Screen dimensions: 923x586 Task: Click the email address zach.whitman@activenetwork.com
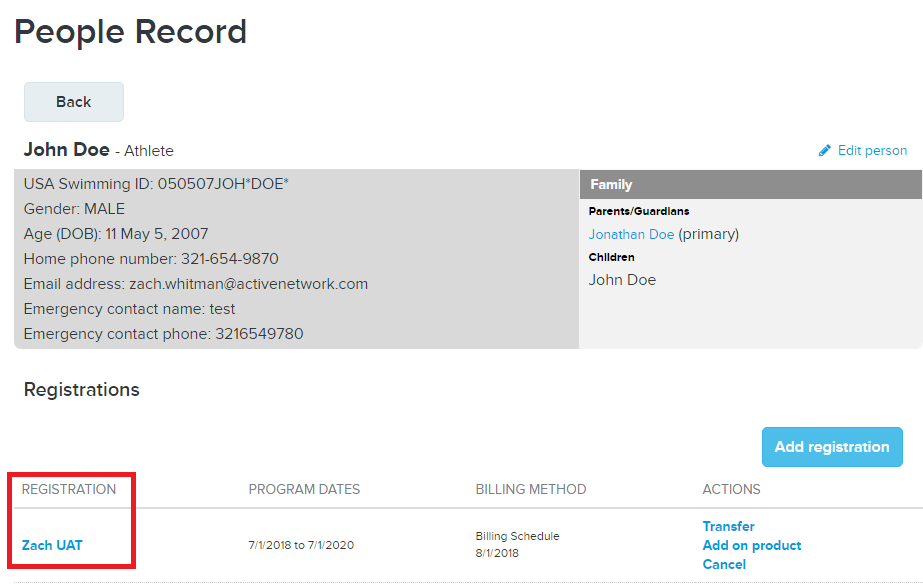[x=248, y=284]
